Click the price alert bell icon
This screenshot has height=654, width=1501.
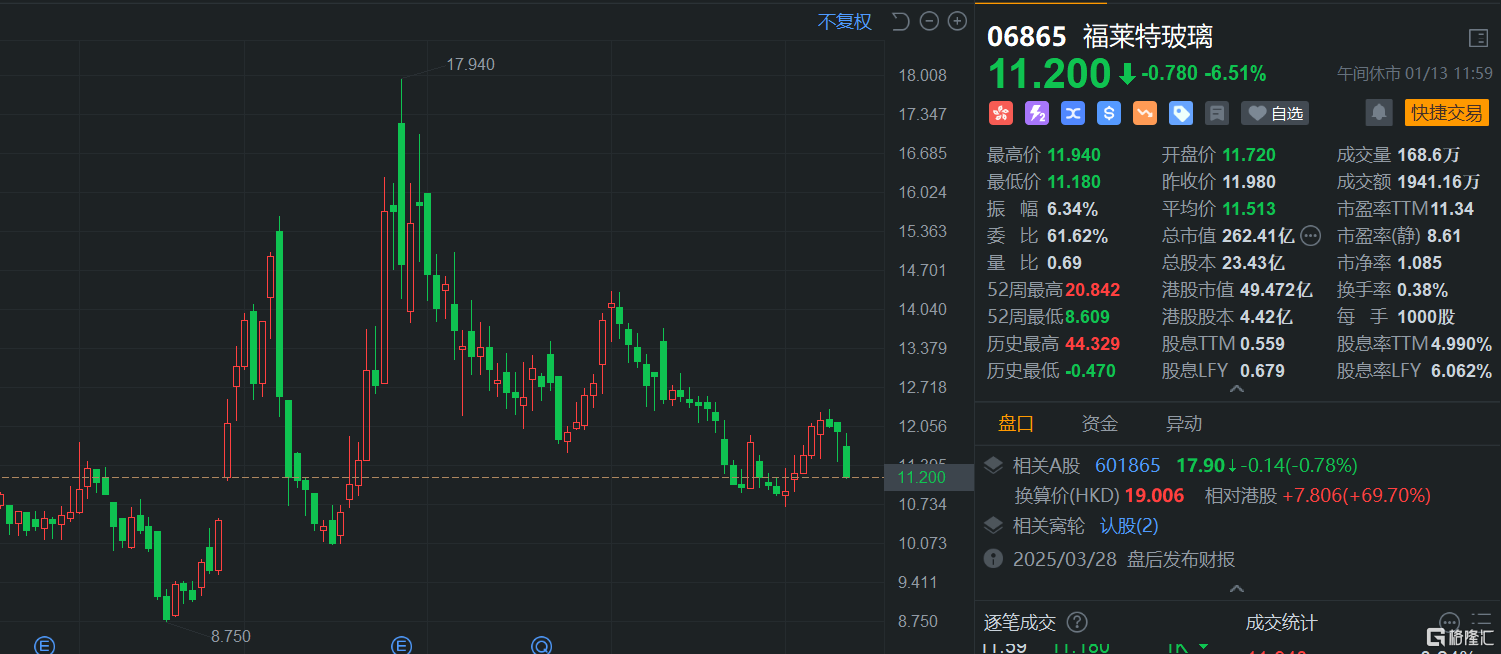[1379, 113]
